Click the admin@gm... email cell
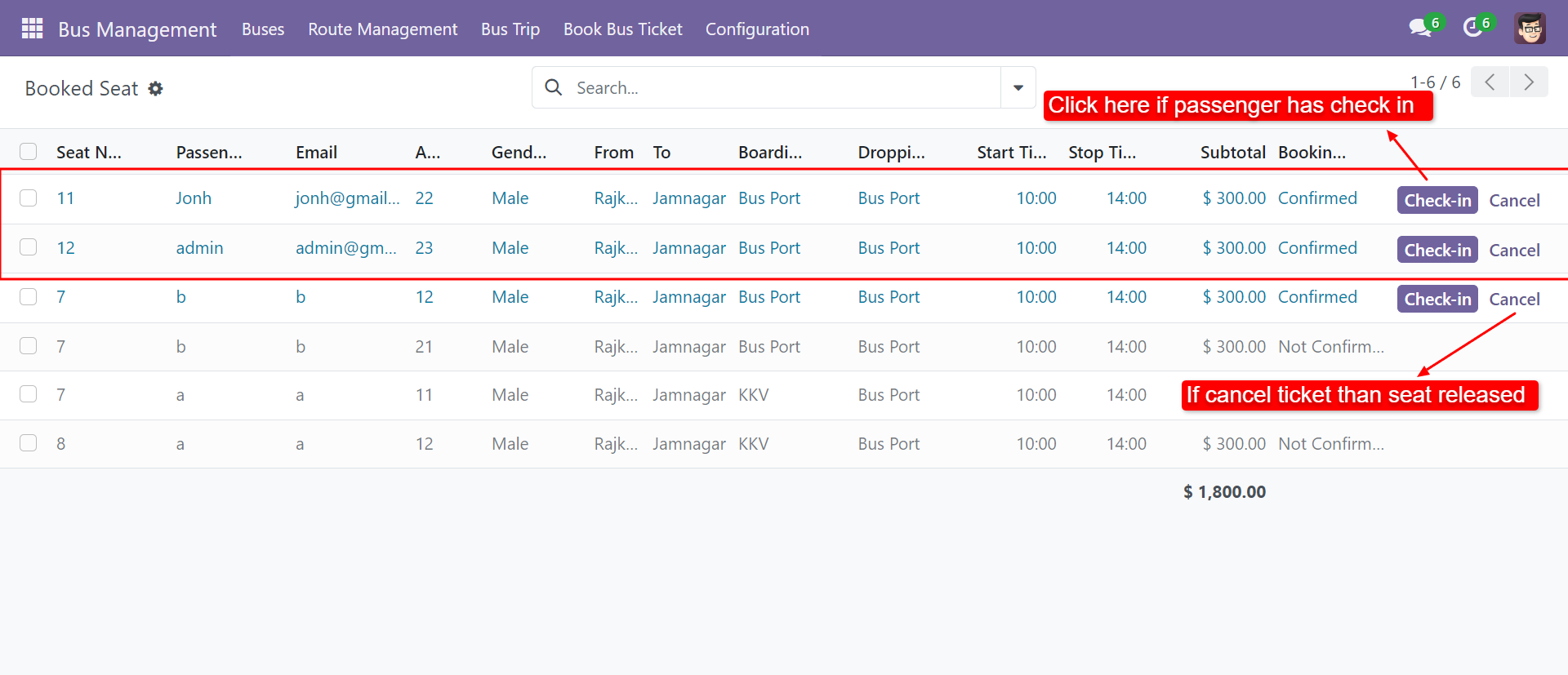Image resolution: width=1568 pixels, height=675 pixels. point(346,248)
